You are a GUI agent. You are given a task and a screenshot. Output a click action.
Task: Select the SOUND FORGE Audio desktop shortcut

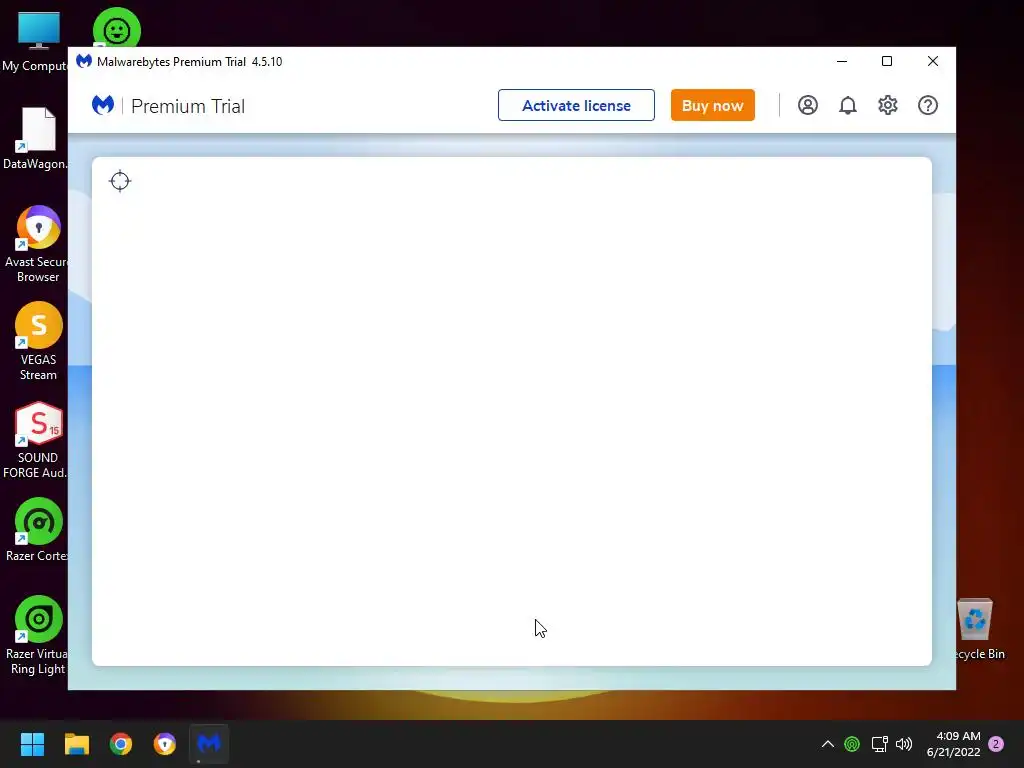click(36, 441)
